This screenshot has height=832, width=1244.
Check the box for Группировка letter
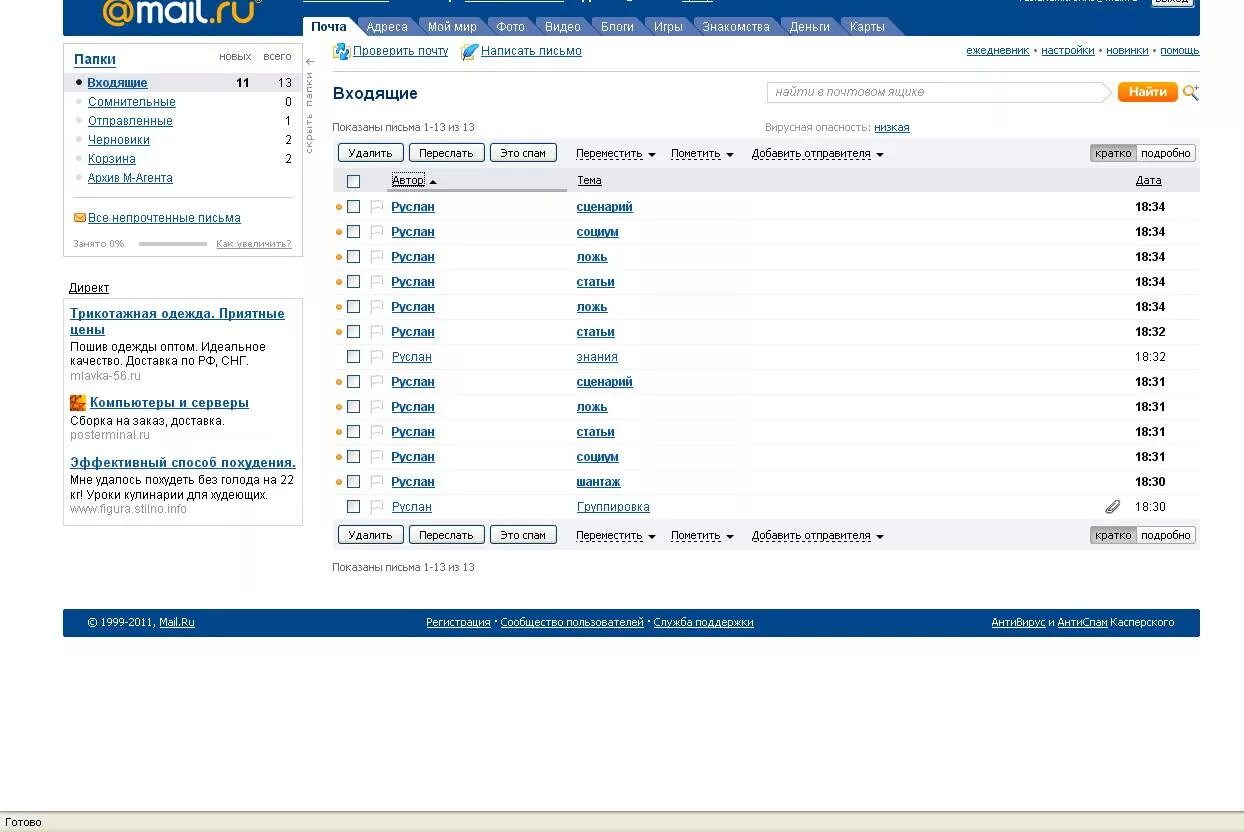[353, 507]
